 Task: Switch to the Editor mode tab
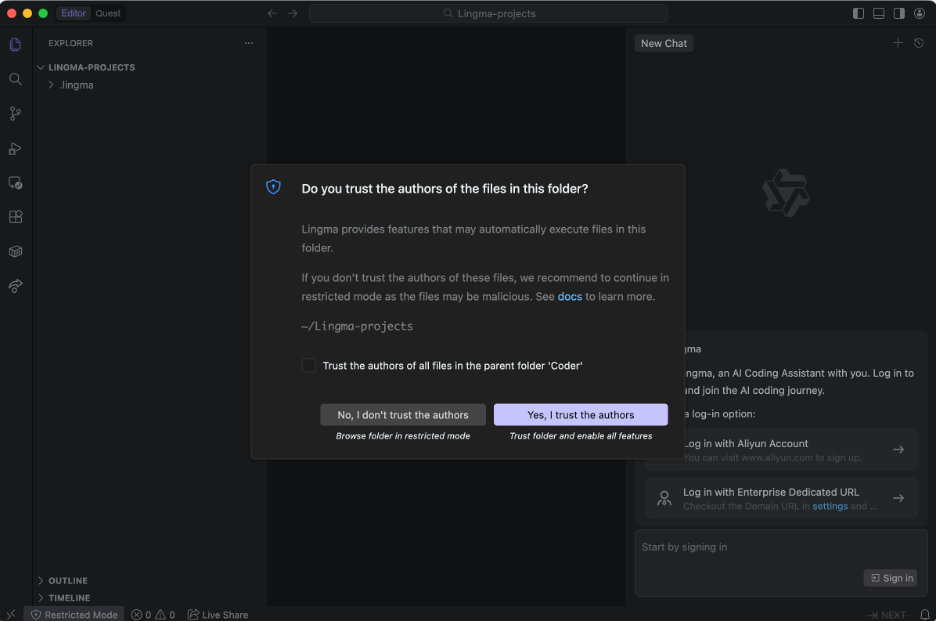click(x=73, y=13)
